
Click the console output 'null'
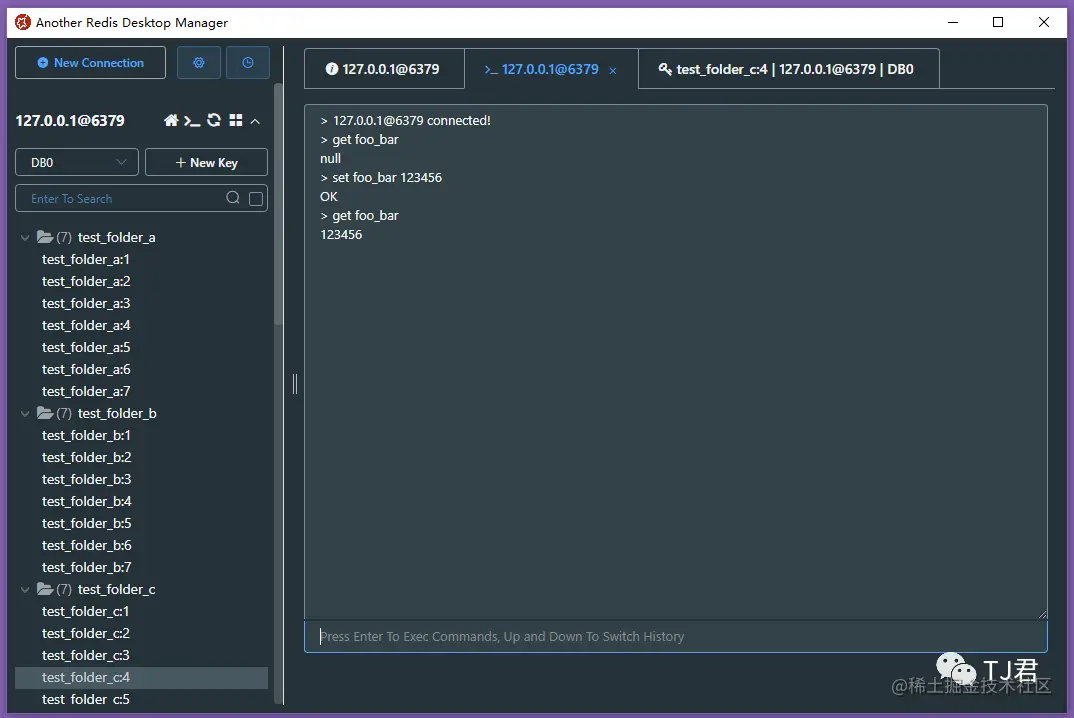tap(330, 158)
